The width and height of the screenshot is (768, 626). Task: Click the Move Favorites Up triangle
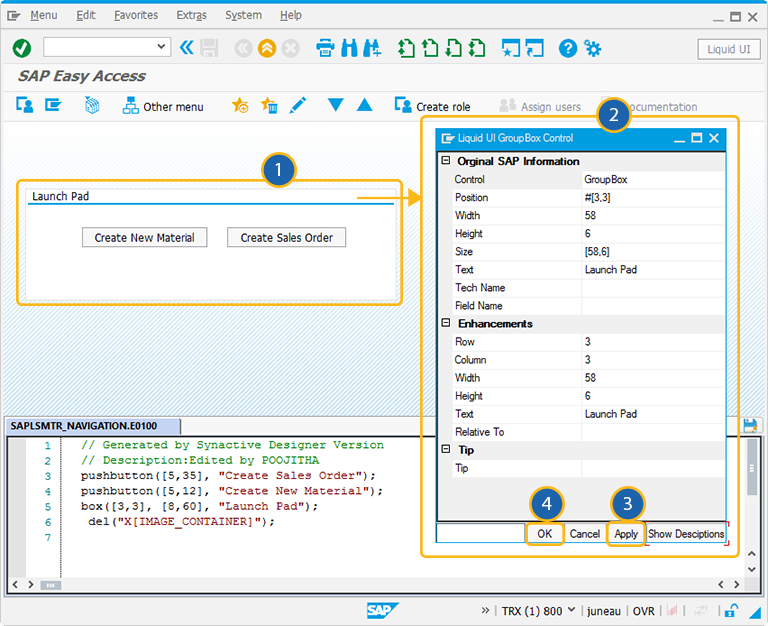(364, 105)
